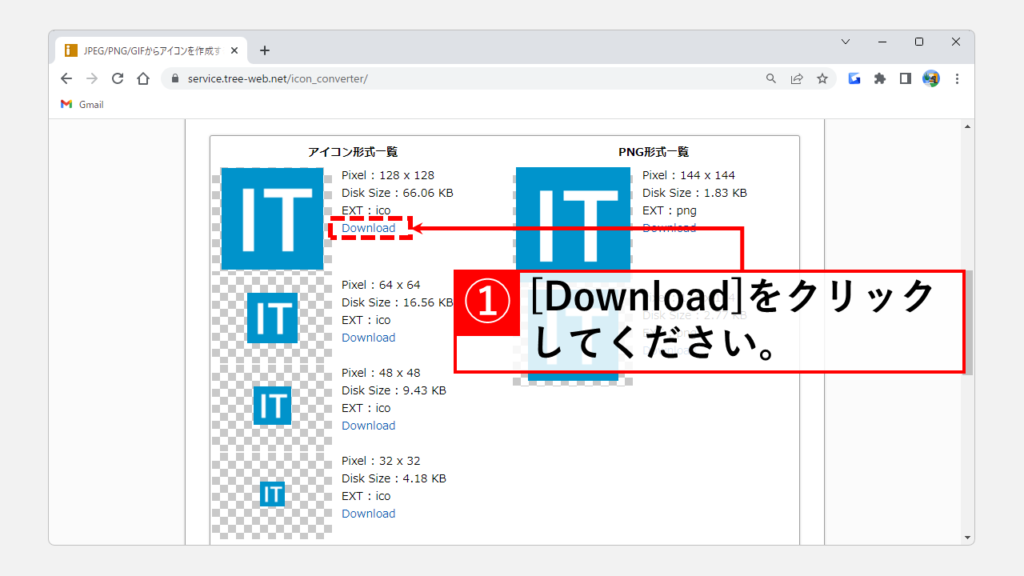Click the address bar URL field
Screen dimensions: 1024x576
coord(450,79)
